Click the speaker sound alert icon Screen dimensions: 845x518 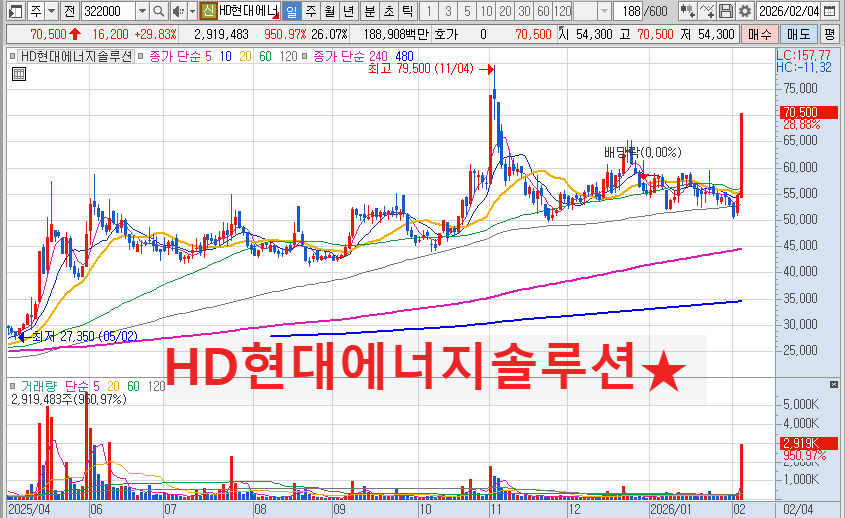pyautogui.click(x=178, y=11)
